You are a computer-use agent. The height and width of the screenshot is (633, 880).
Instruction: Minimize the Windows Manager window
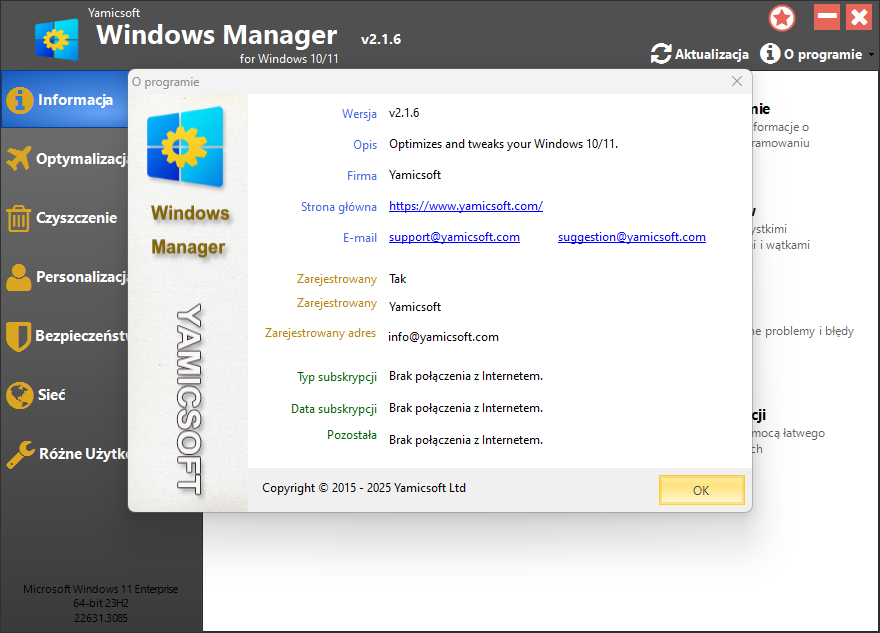tap(827, 17)
